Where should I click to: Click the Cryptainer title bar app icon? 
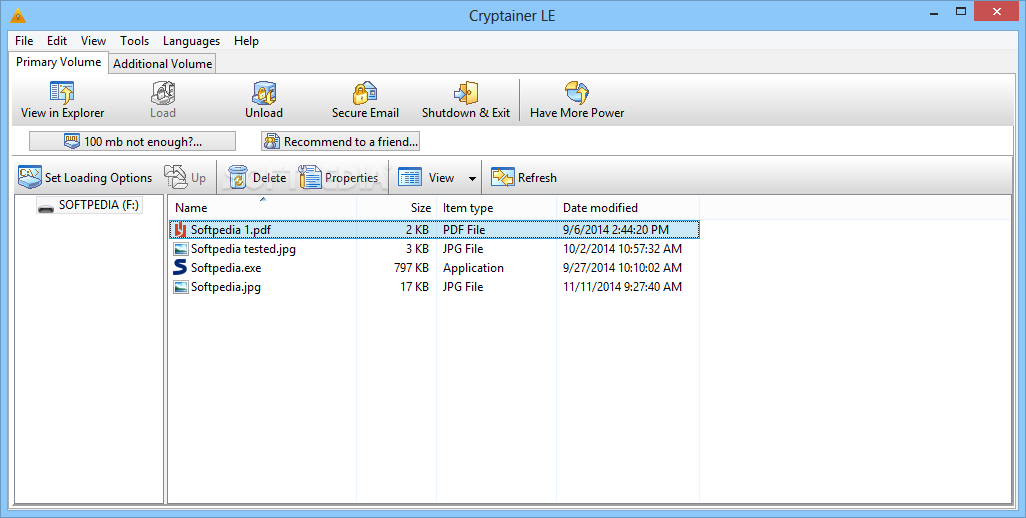point(18,16)
